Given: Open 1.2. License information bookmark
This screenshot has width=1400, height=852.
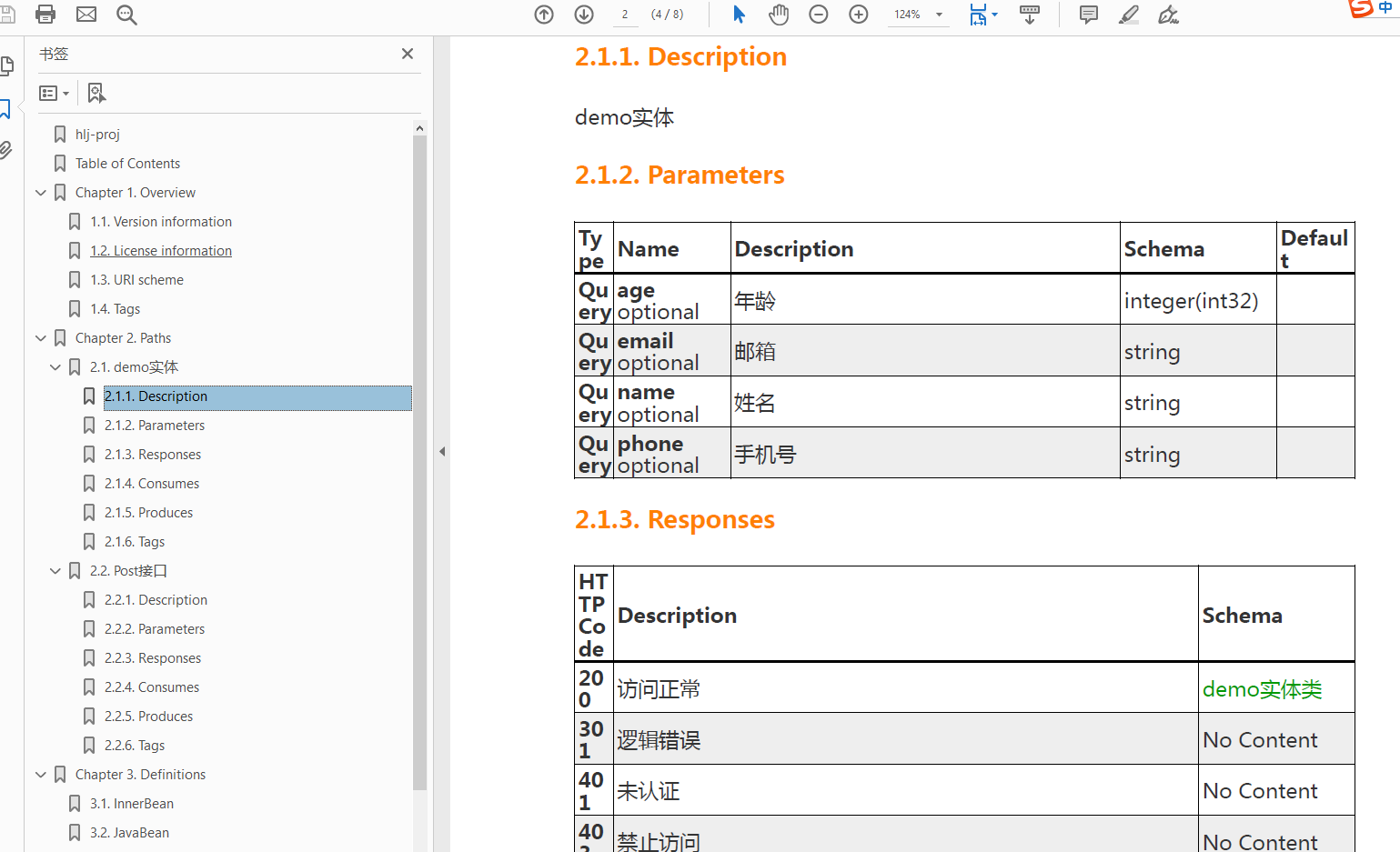Looking at the screenshot, I should click(x=161, y=251).
